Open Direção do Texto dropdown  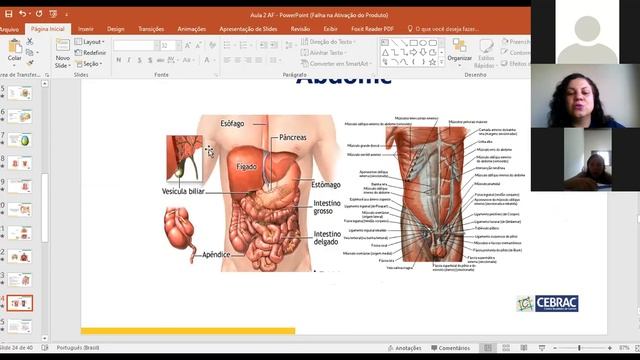pyautogui.click(x=329, y=42)
